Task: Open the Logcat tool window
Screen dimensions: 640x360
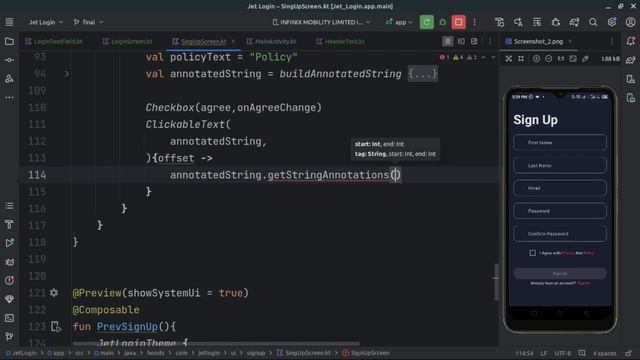Action: pyautogui.click(x=9, y=262)
